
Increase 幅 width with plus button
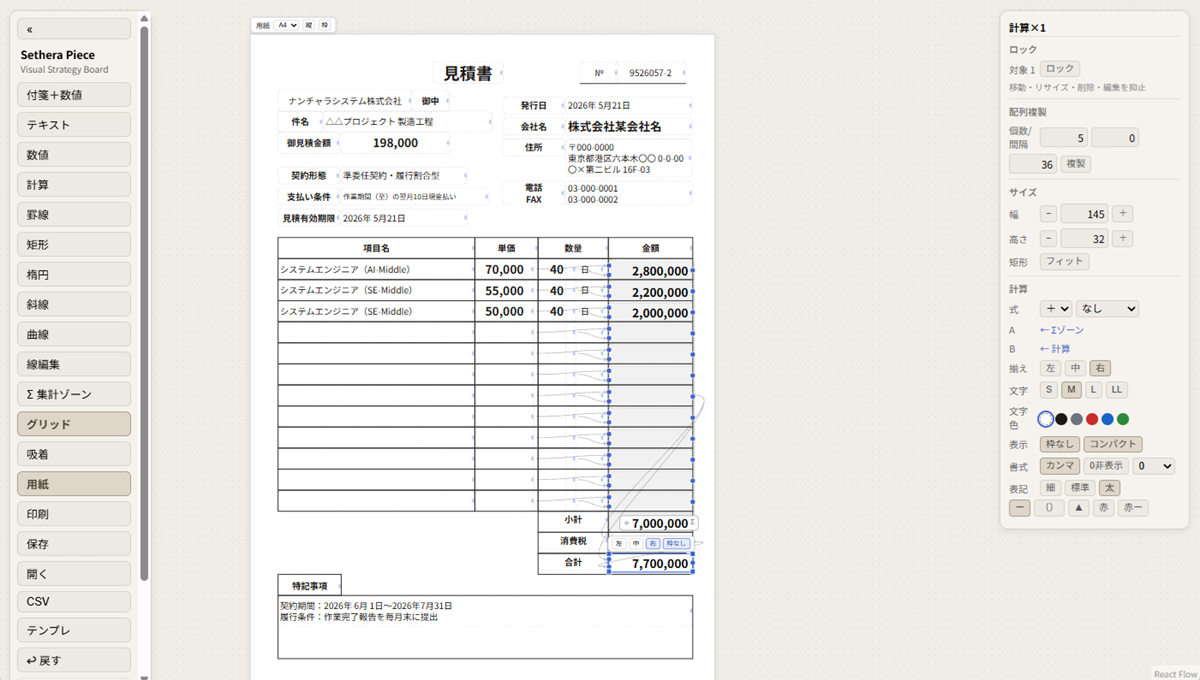tap(1122, 213)
